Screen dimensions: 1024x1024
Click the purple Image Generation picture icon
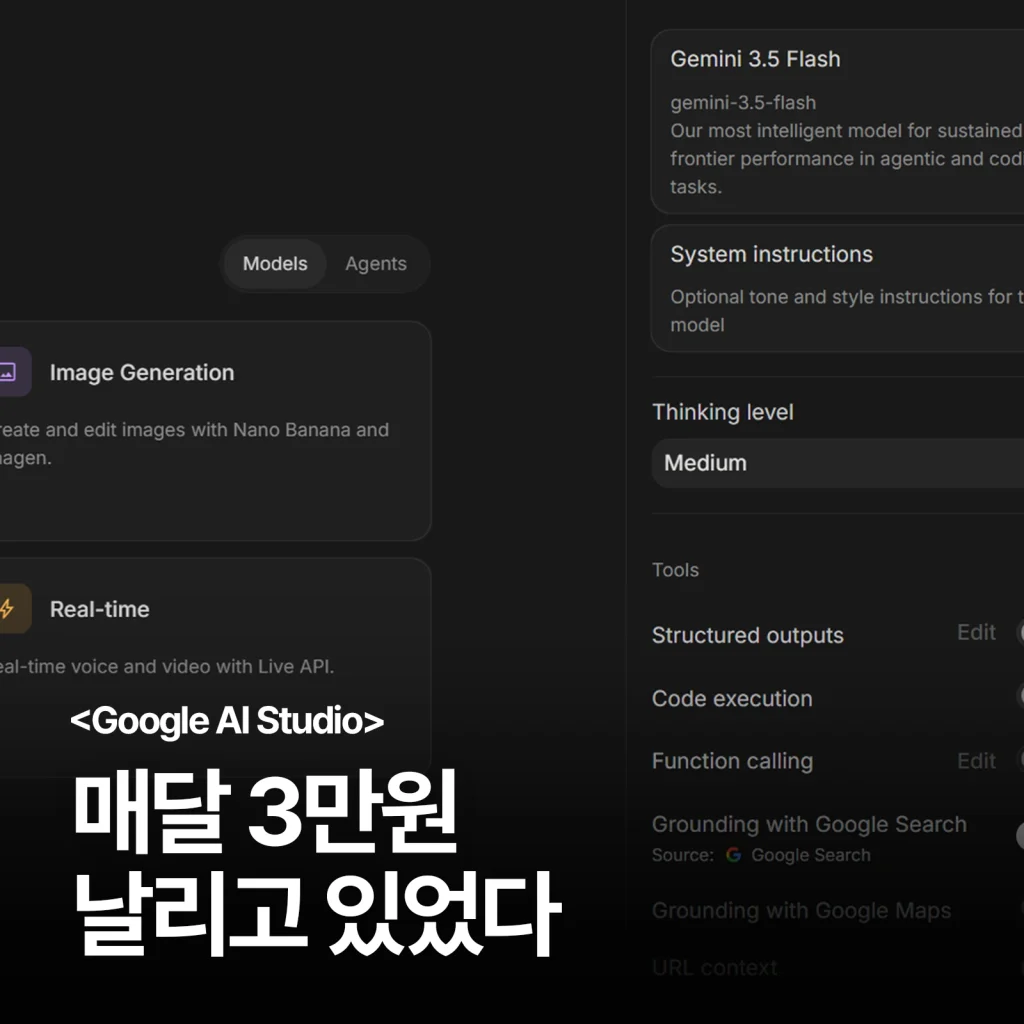pos(9,372)
